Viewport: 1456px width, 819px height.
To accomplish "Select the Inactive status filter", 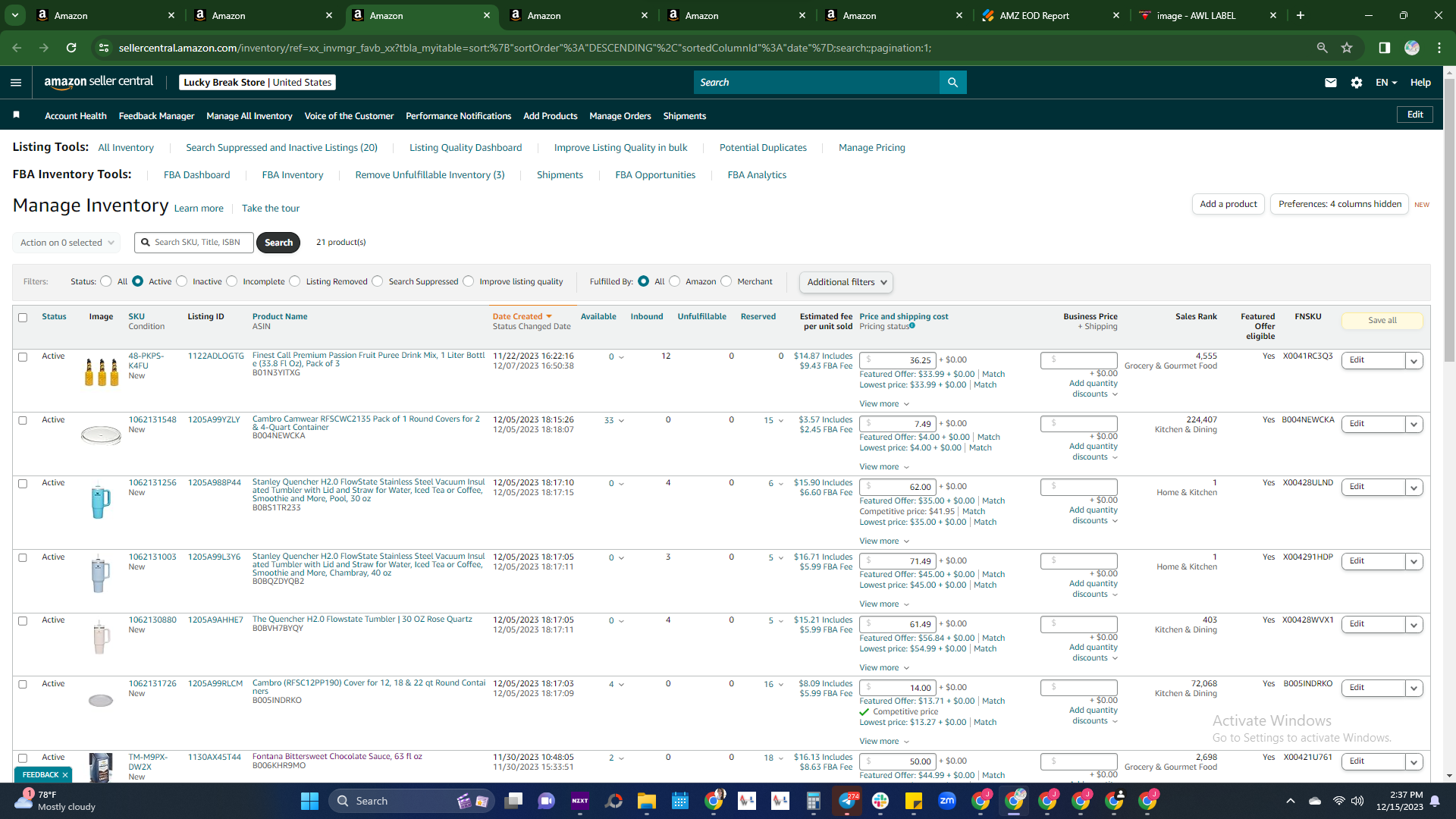I will [181, 281].
